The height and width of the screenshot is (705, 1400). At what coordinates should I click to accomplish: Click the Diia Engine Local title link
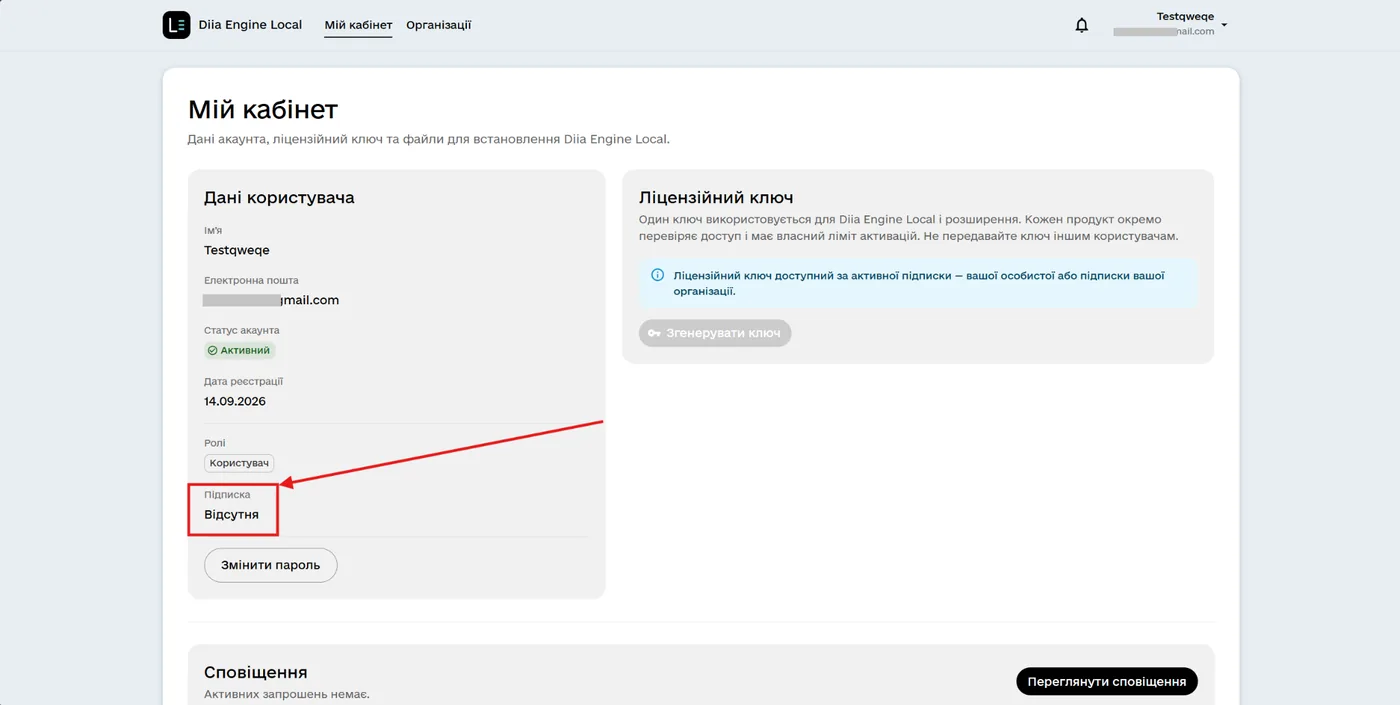[x=250, y=25]
